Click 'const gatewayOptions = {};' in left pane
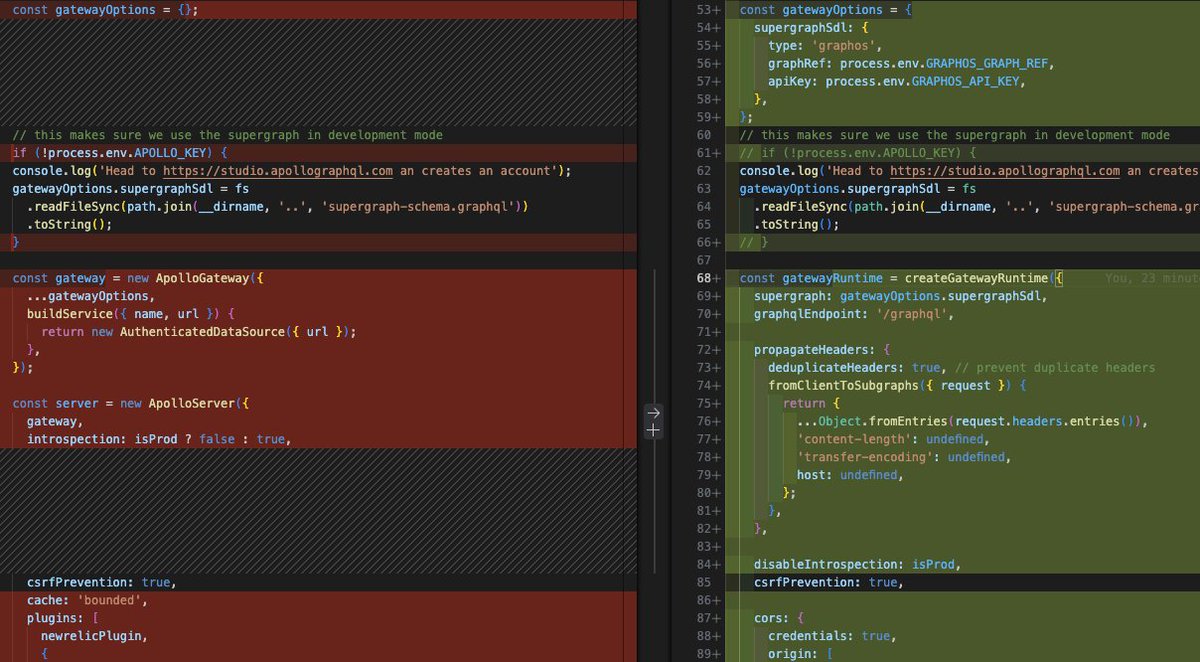Image resolution: width=1200 pixels, height=662 pixels. pos(105,9)
